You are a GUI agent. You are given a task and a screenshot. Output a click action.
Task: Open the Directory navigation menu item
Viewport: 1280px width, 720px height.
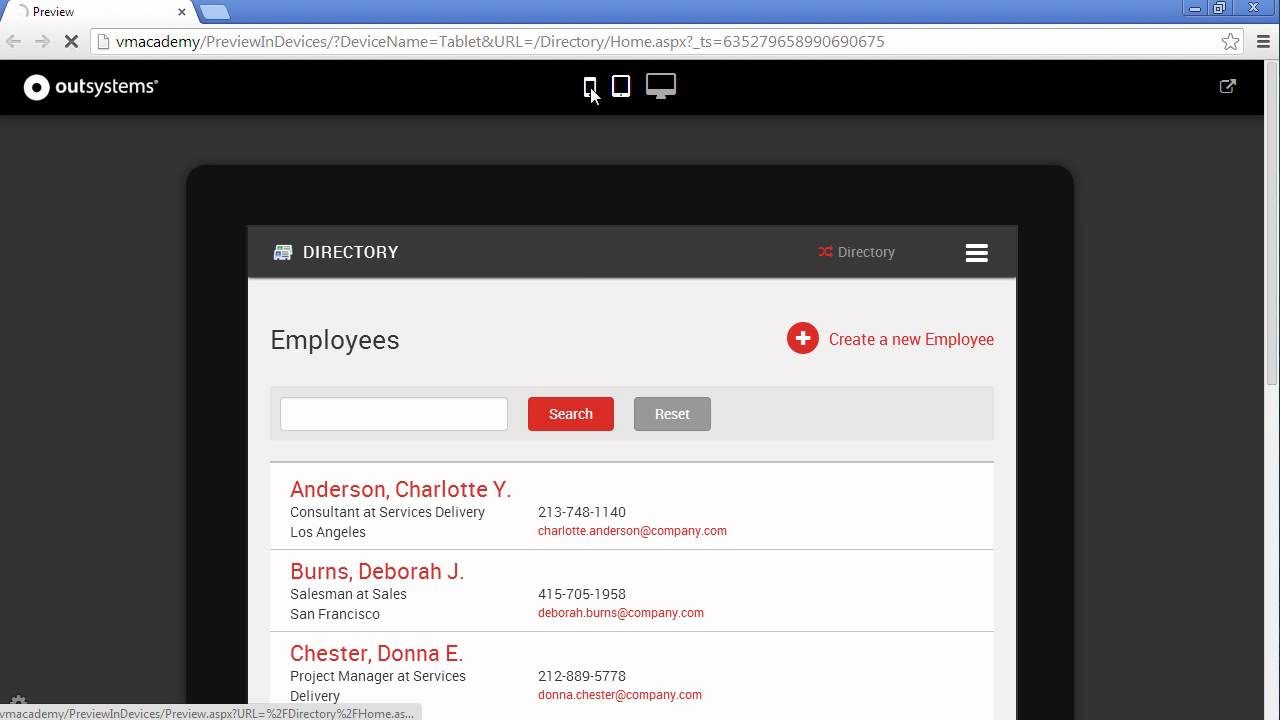point(857,252)
